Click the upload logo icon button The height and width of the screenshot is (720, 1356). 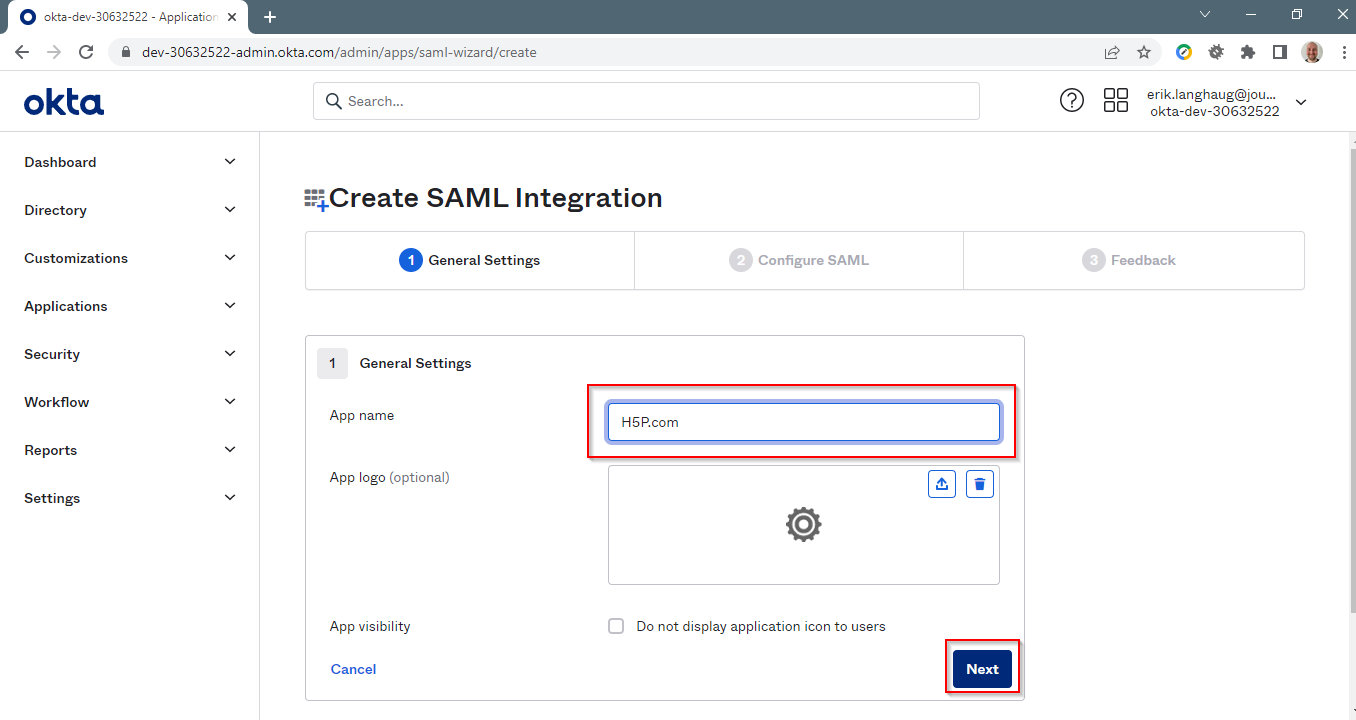pyautogui.click(x=942, y=484)
